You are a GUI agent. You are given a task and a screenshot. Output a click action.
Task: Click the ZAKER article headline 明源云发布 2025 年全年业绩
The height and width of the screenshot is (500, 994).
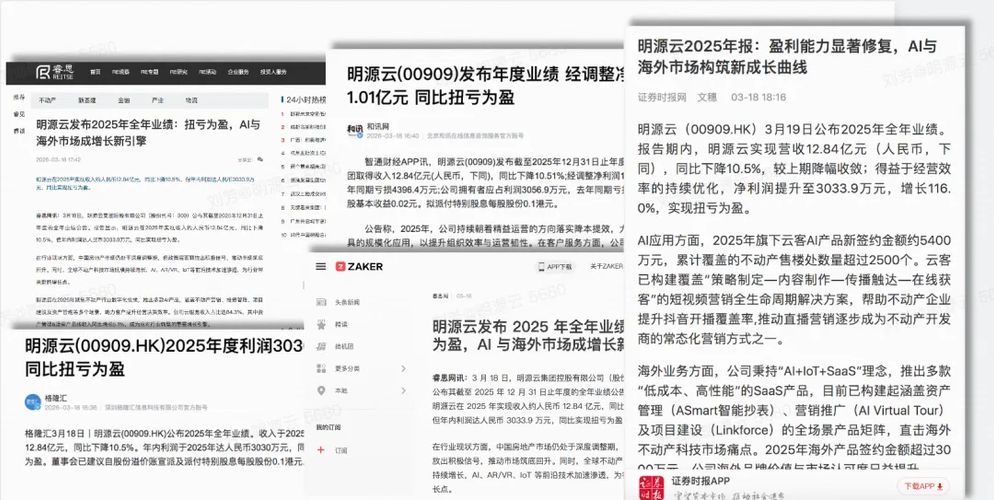pyautogui.click(x=527, y=336)
